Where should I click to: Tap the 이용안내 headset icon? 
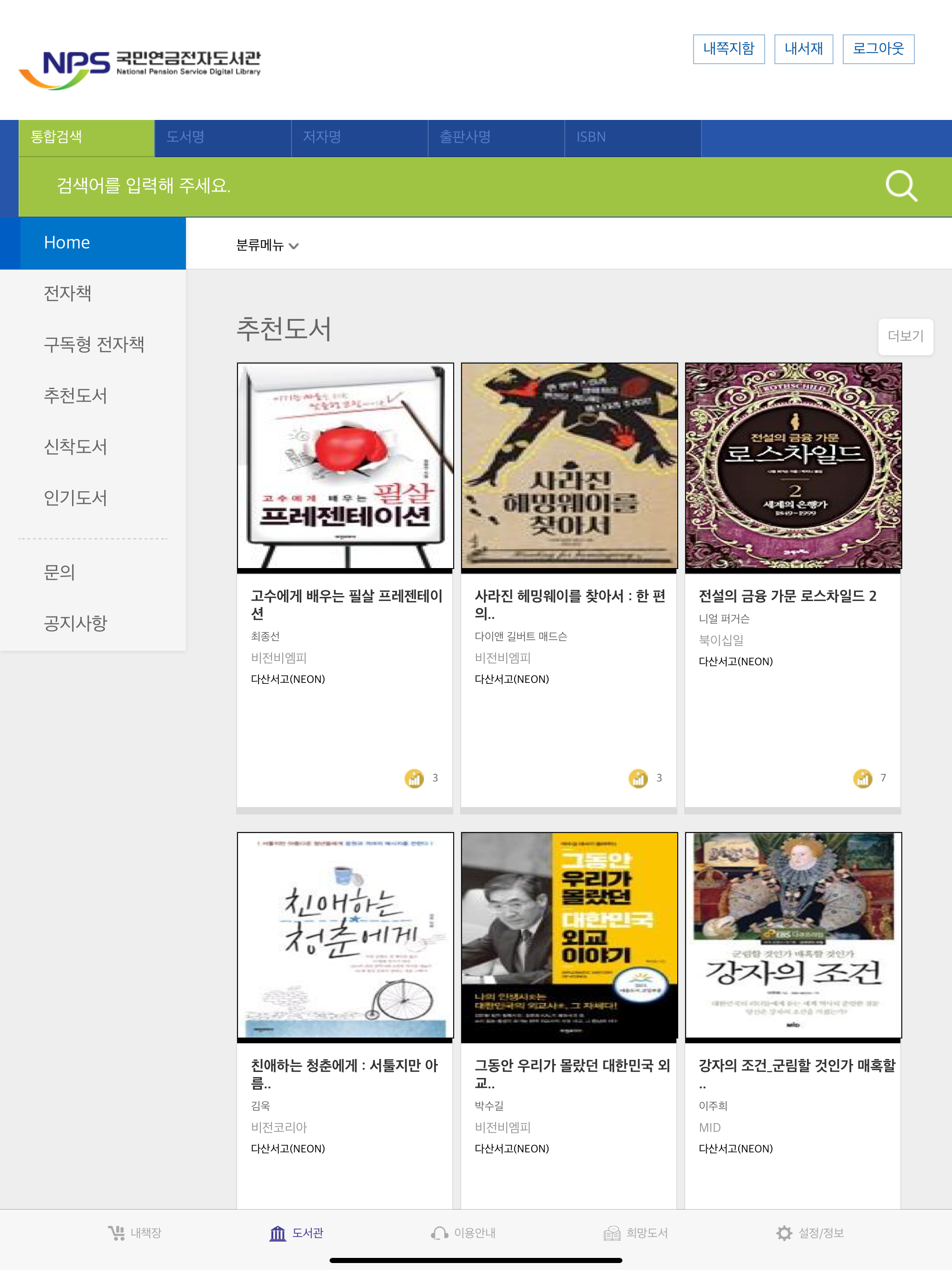pyautogui.click(x=439, y=1233)
